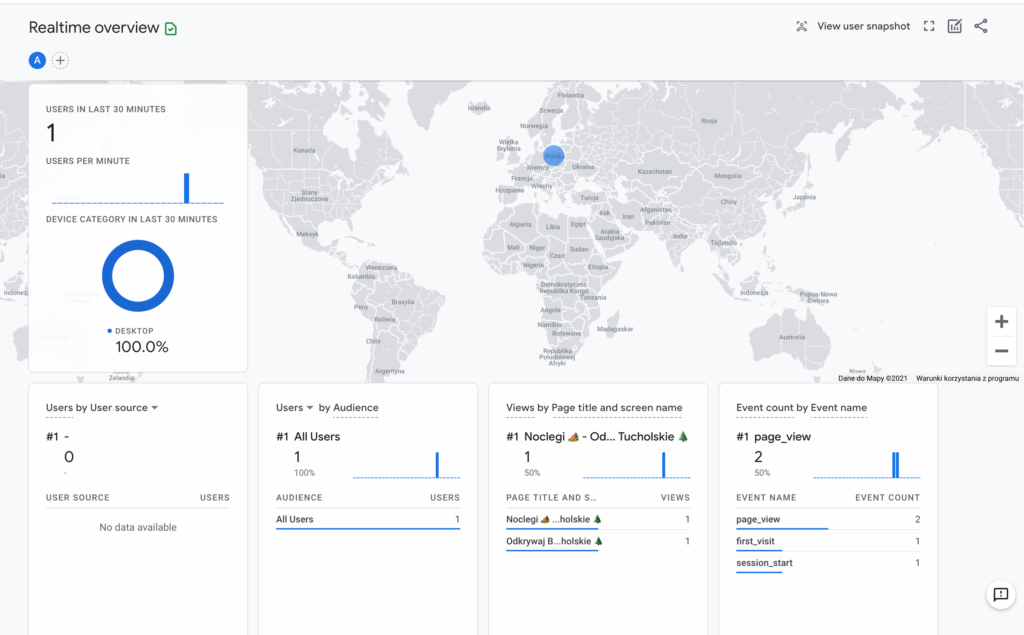Add a comparison with the plus chip
The width and height of the screenshot is (1024, 635).
point(60,60)
